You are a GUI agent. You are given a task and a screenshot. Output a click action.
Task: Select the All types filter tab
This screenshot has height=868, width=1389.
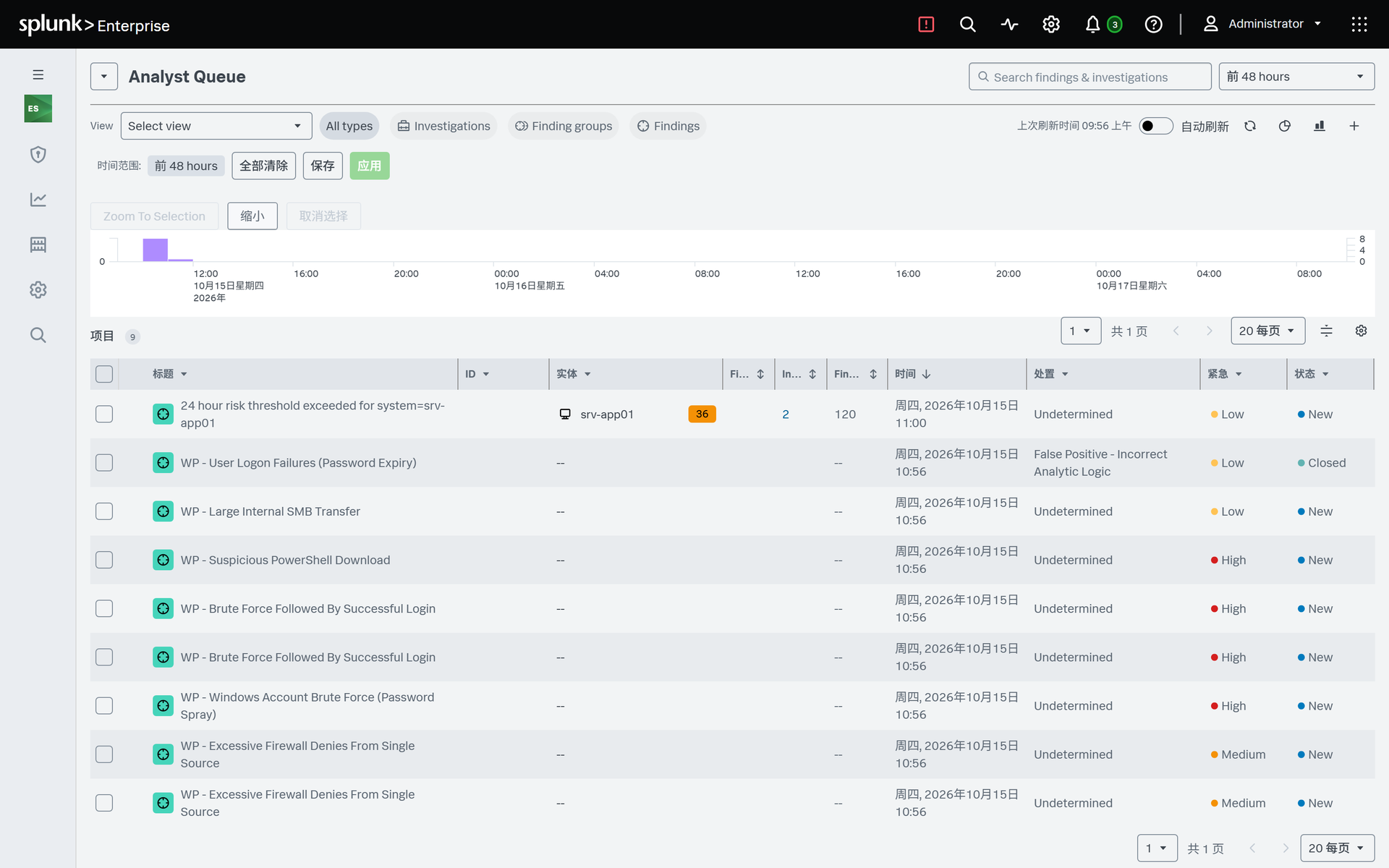point(349,126)
